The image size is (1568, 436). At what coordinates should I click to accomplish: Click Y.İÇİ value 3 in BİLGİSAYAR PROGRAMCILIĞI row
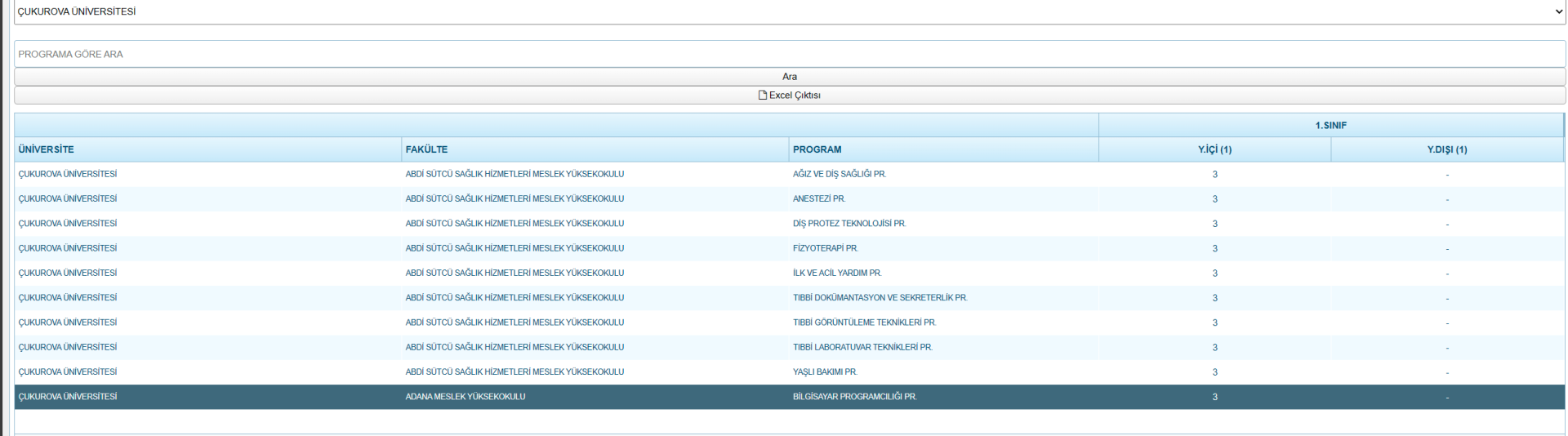click(1214, 397)
